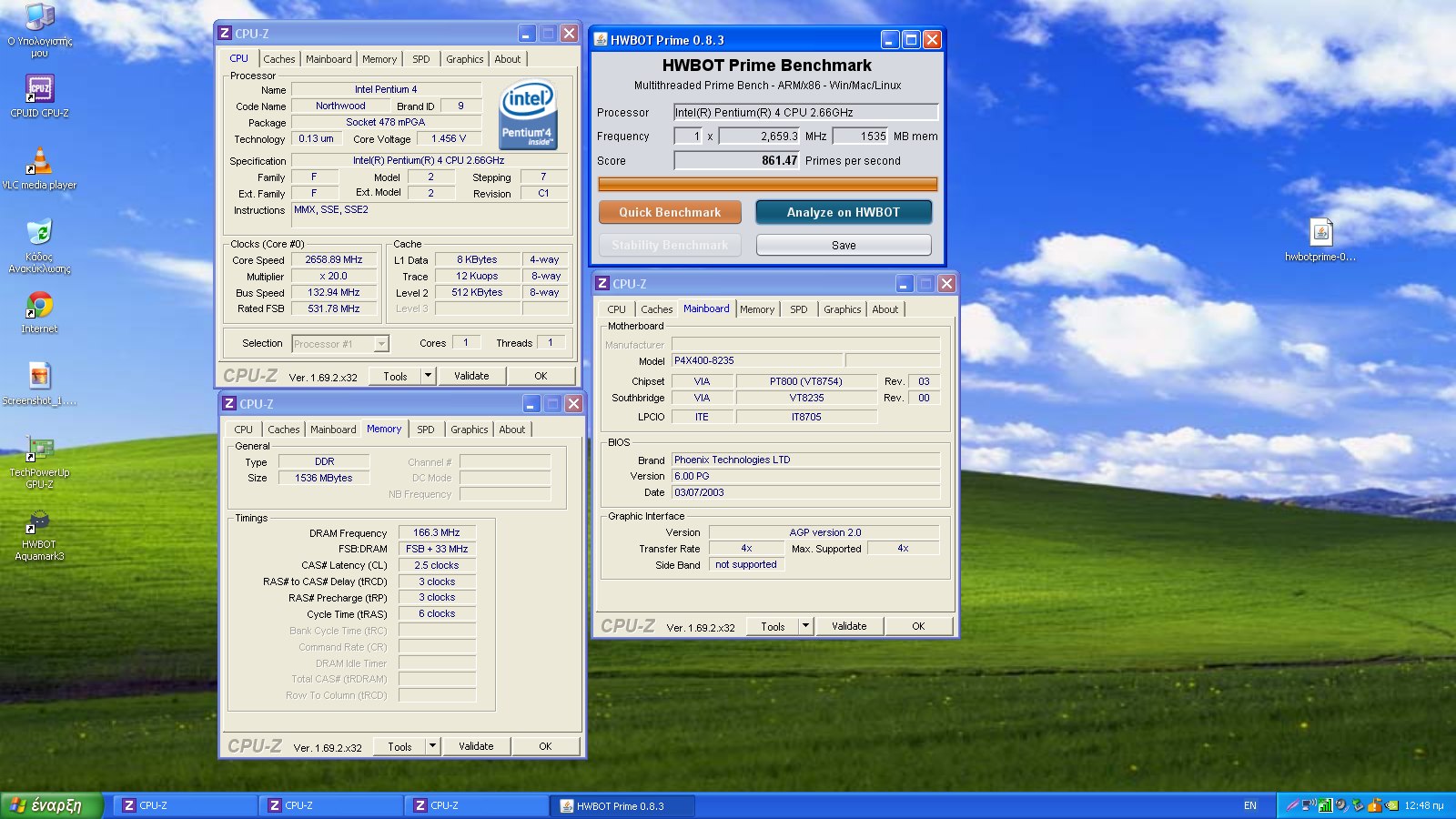This screenshot has width=1456, height=819.
Task: Select the Mainboard tab in the top CPU-Z window
Action: [x=329, y=59]
